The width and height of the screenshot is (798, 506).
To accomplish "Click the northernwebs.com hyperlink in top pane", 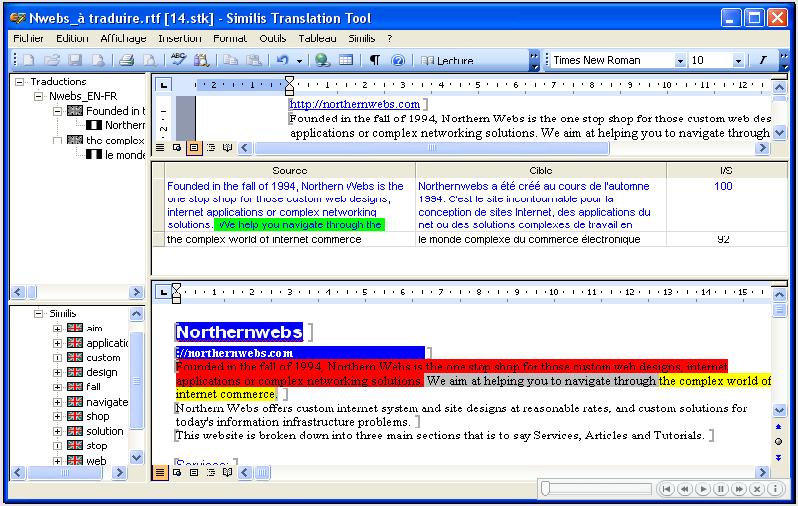I will pyautogui.click(x=354, y=103).
